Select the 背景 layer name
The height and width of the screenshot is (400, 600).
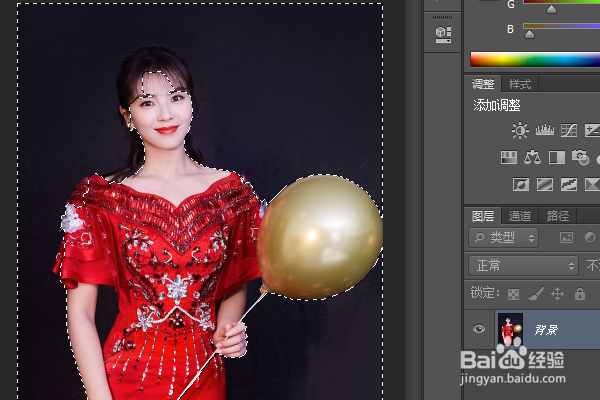point(546,330)
